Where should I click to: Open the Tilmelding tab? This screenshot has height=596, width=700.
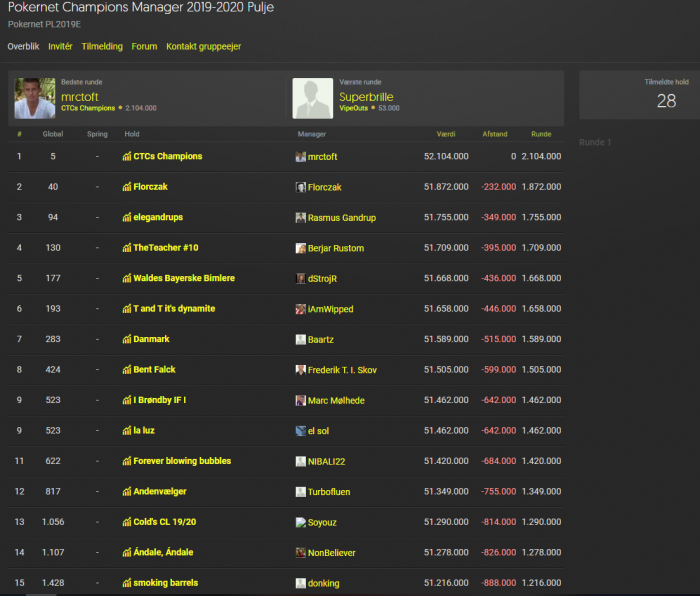click(102, 46)
